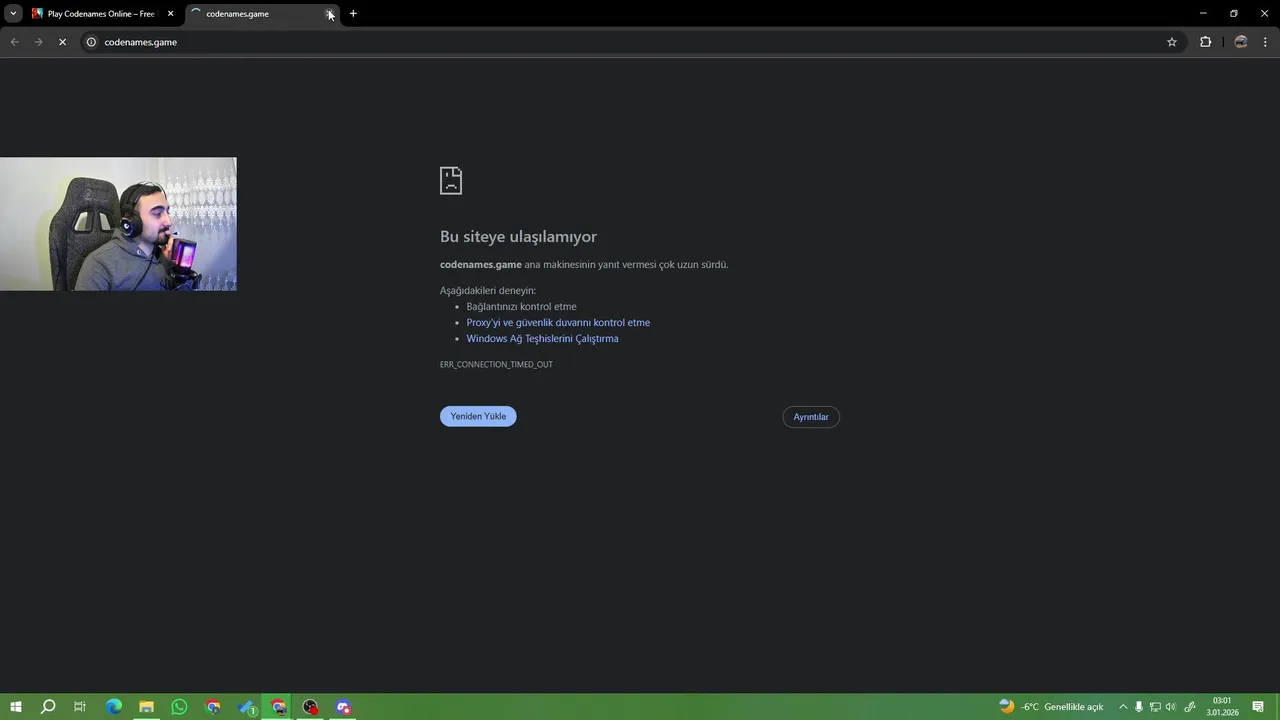The width and height of the screenshot is (1280, 720).
Task: View site information icon in address bar
Action: click(x=91, y=42)
